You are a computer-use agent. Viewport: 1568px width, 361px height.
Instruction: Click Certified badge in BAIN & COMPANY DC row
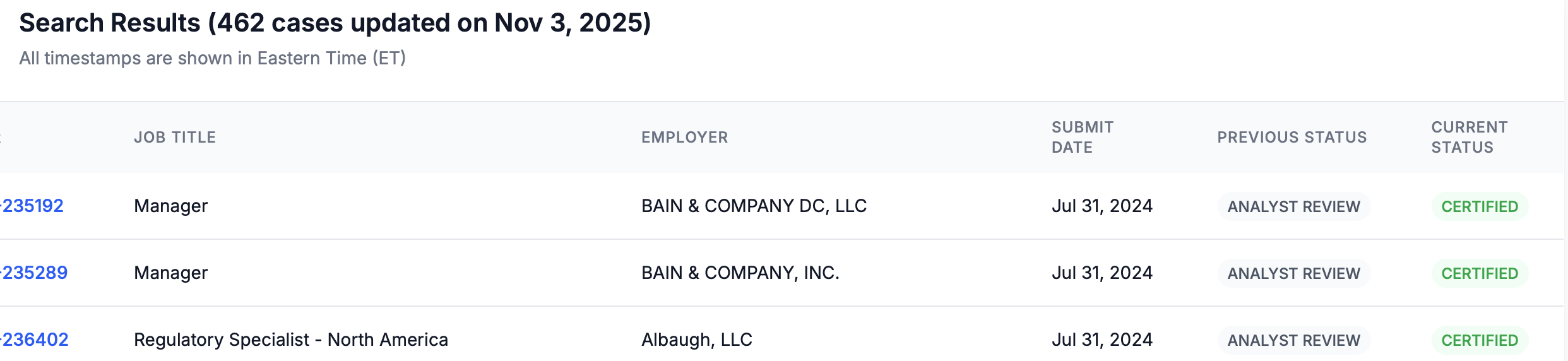1479,206
